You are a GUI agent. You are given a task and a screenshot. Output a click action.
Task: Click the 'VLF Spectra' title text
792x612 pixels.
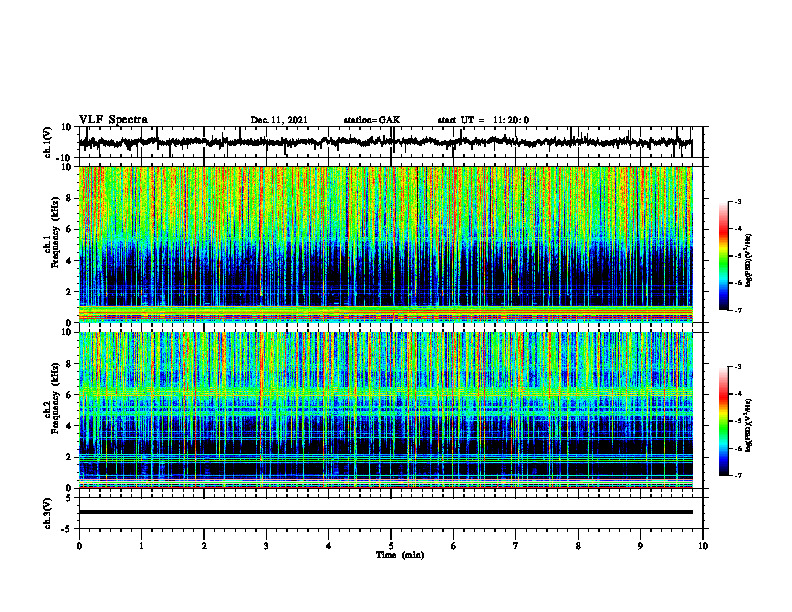tap(113, 120)
